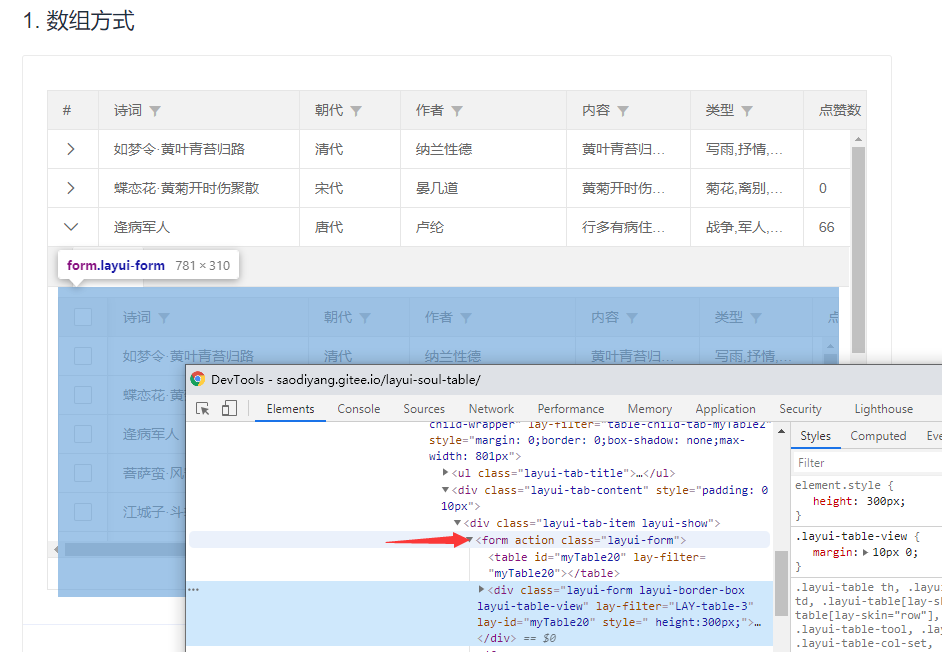The image size is (942, 652).
Task: Click the 内容 filter icon in the child table header
Action: coord(632,318)
